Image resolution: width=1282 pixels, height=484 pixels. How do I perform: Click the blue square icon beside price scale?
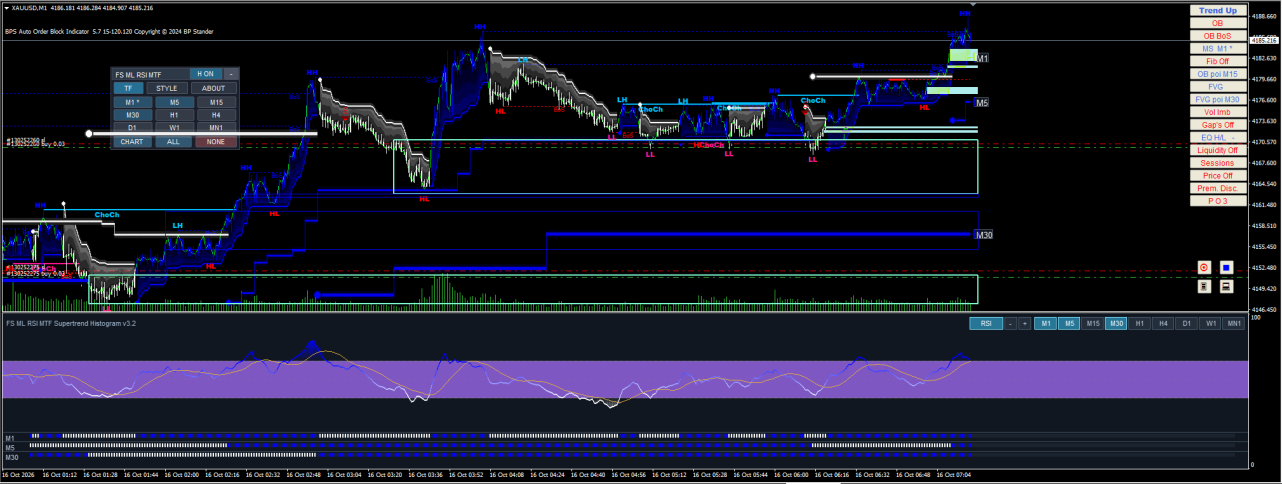1226,268
